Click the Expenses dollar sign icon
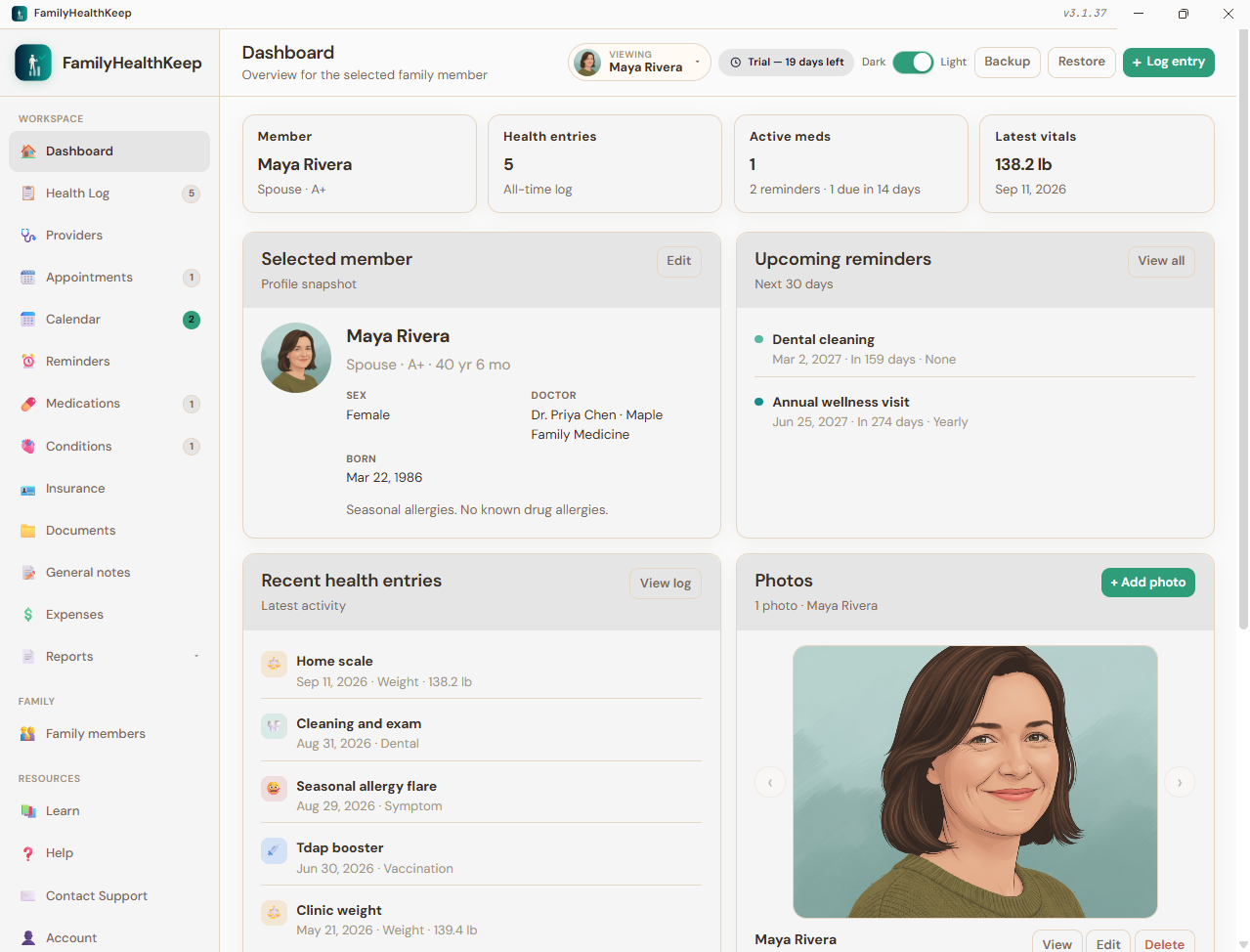Viewport: 1250px width, 952px height. pos(28,615)
